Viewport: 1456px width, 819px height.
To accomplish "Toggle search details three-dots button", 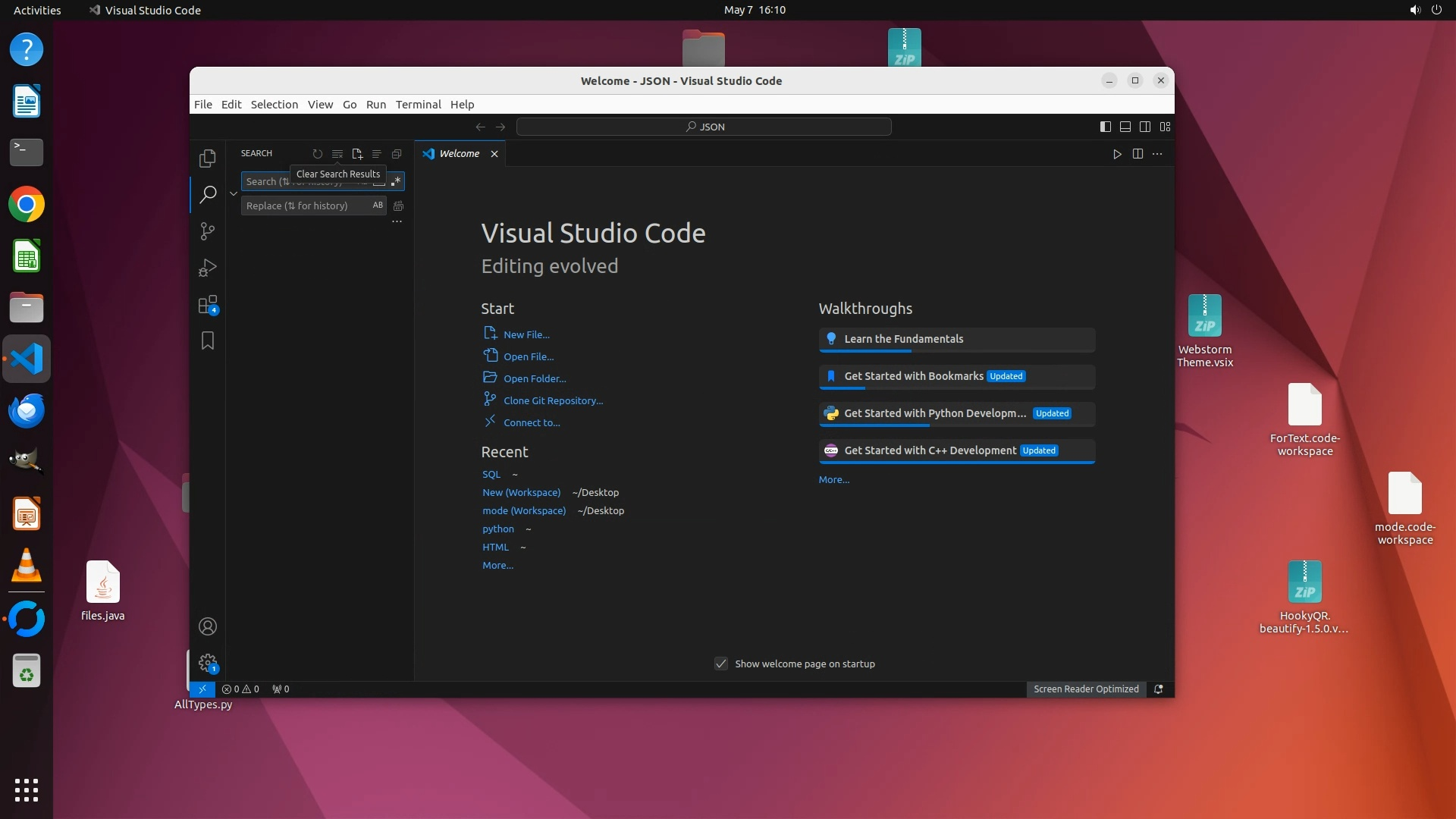I will (x=397, y=221).
